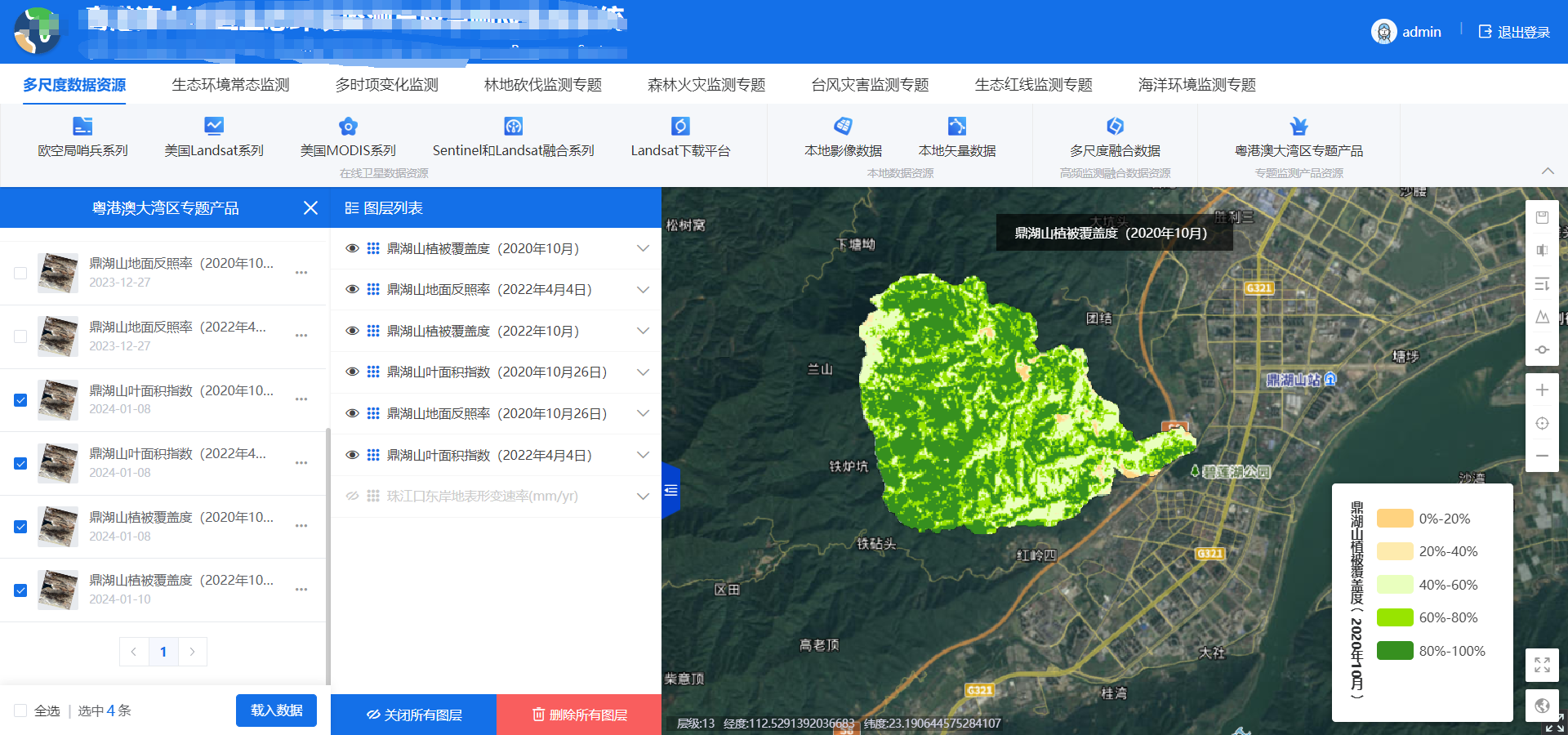Click the map swipe compare tool icon

pyautogui.click(x=1542, y=250)
